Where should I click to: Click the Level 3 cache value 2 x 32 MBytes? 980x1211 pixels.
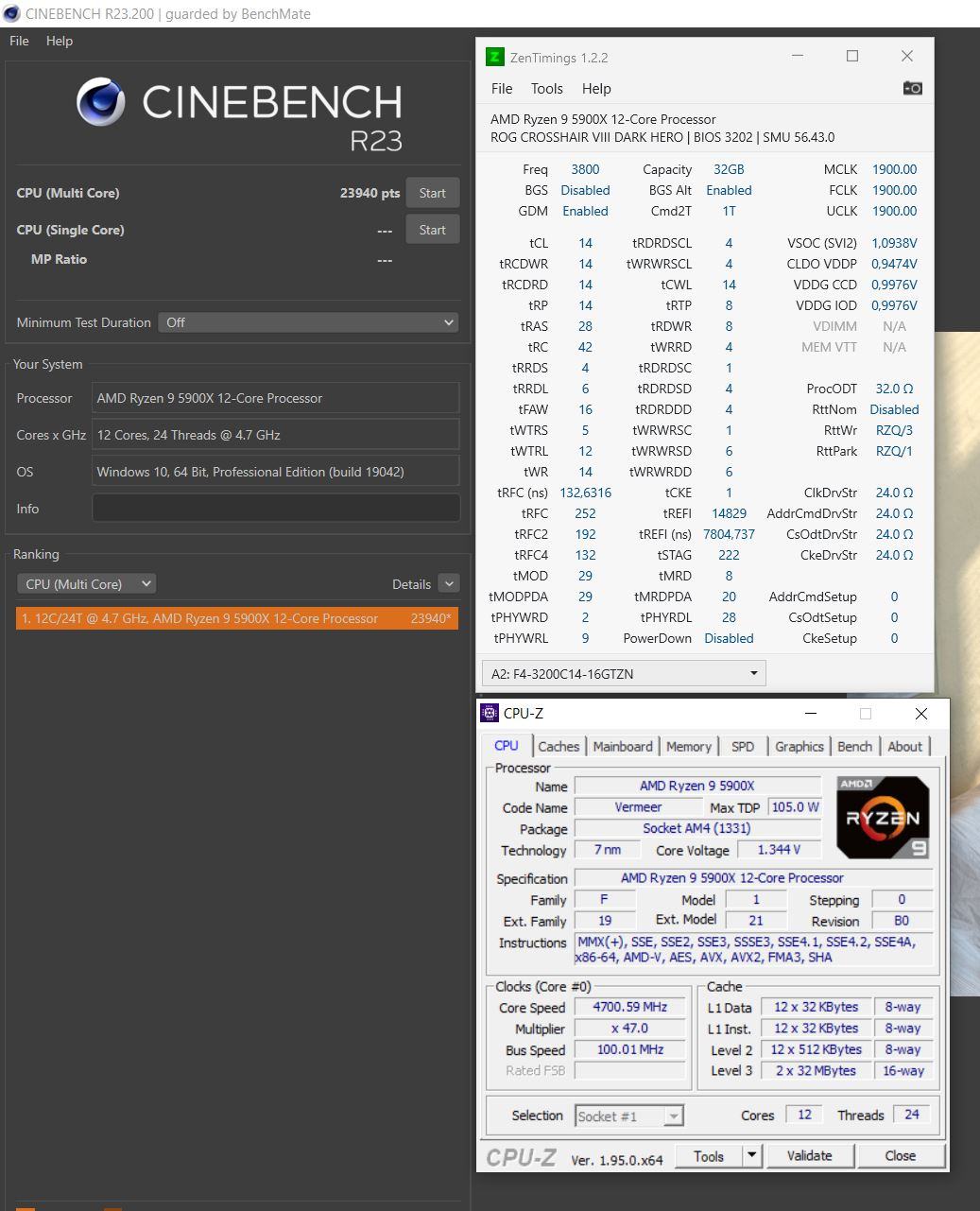click(x=817, y=1071)
